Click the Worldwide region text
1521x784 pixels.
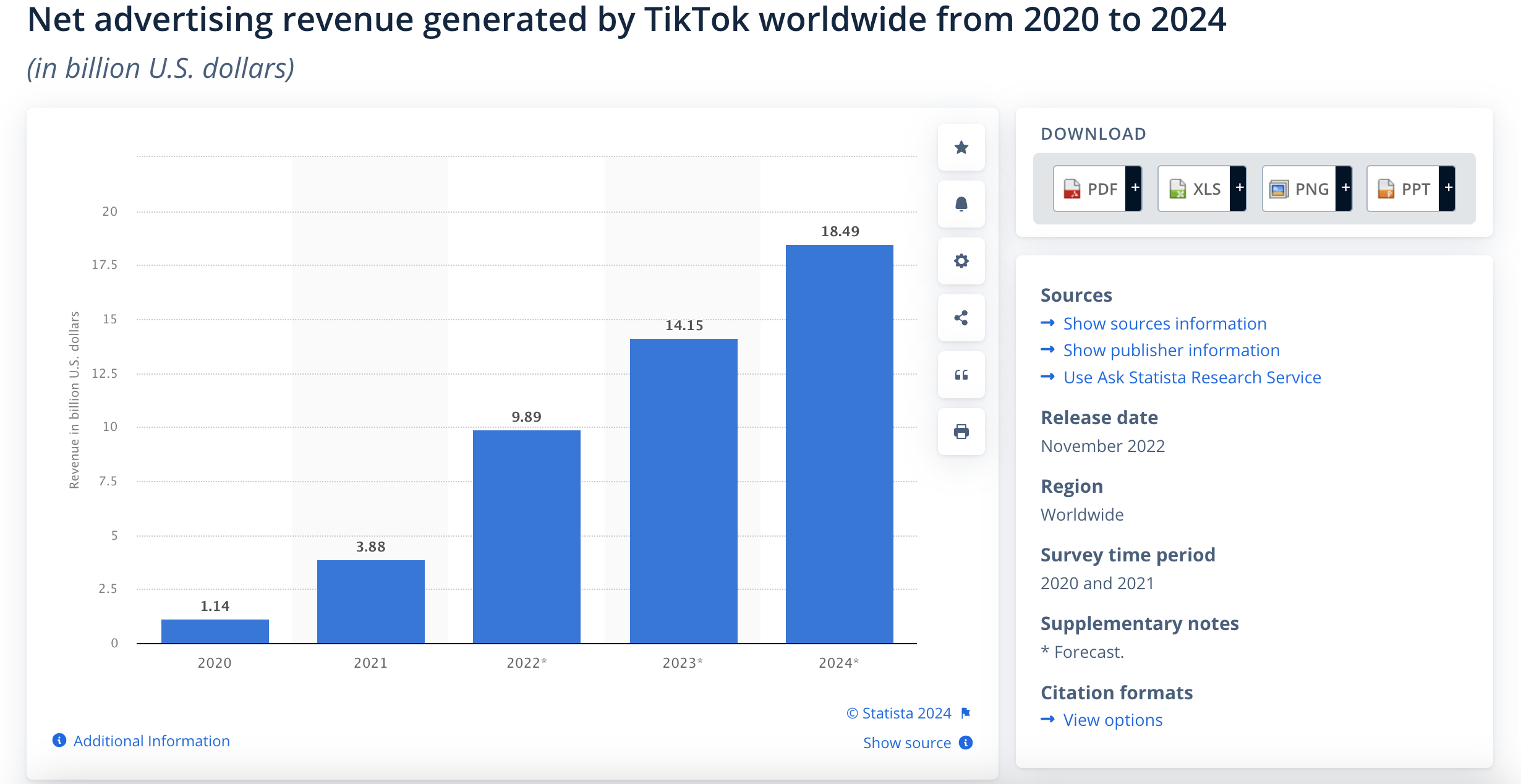(1082, 514)
